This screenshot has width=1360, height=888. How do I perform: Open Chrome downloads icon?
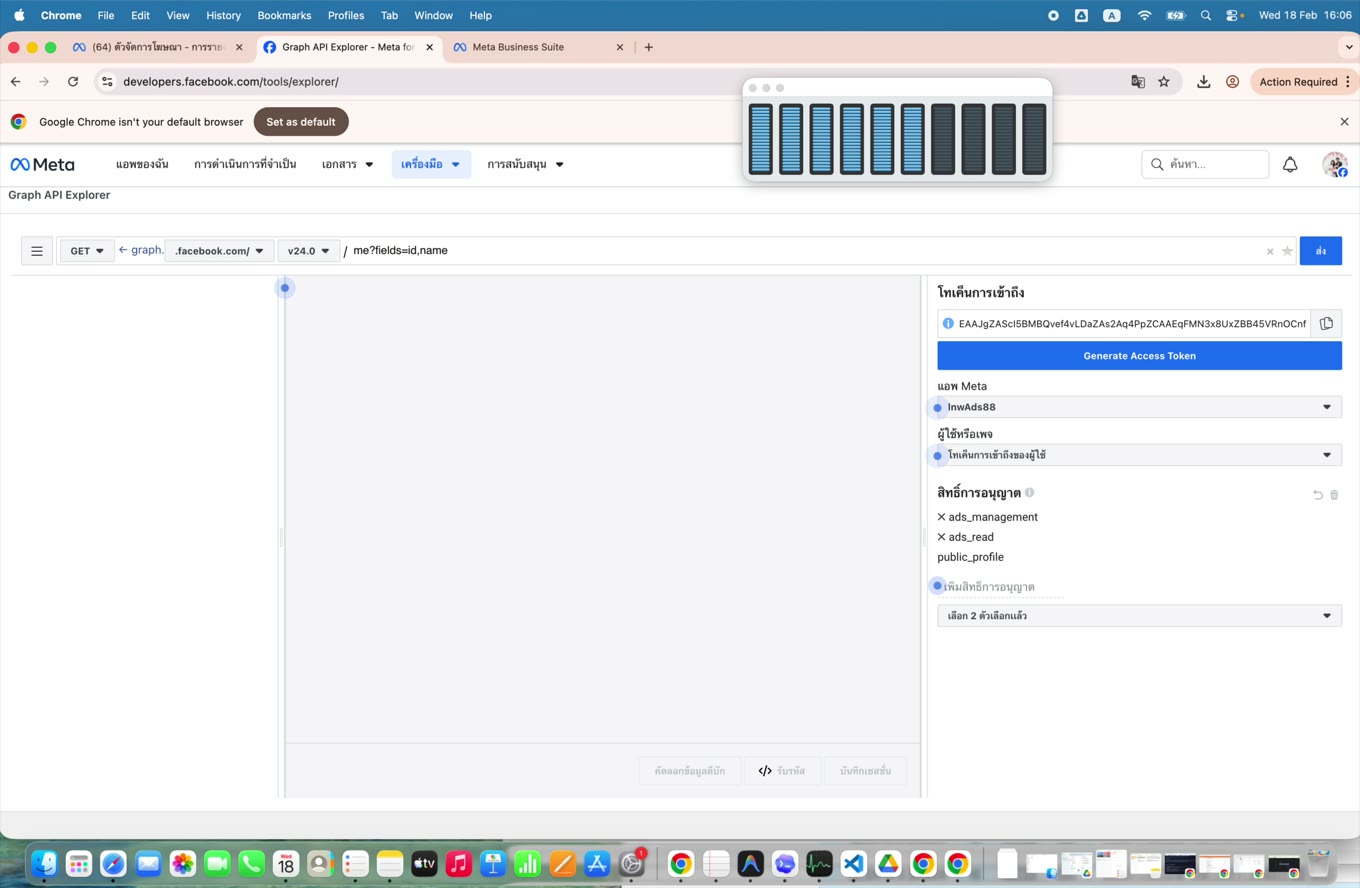point(1204,82)
